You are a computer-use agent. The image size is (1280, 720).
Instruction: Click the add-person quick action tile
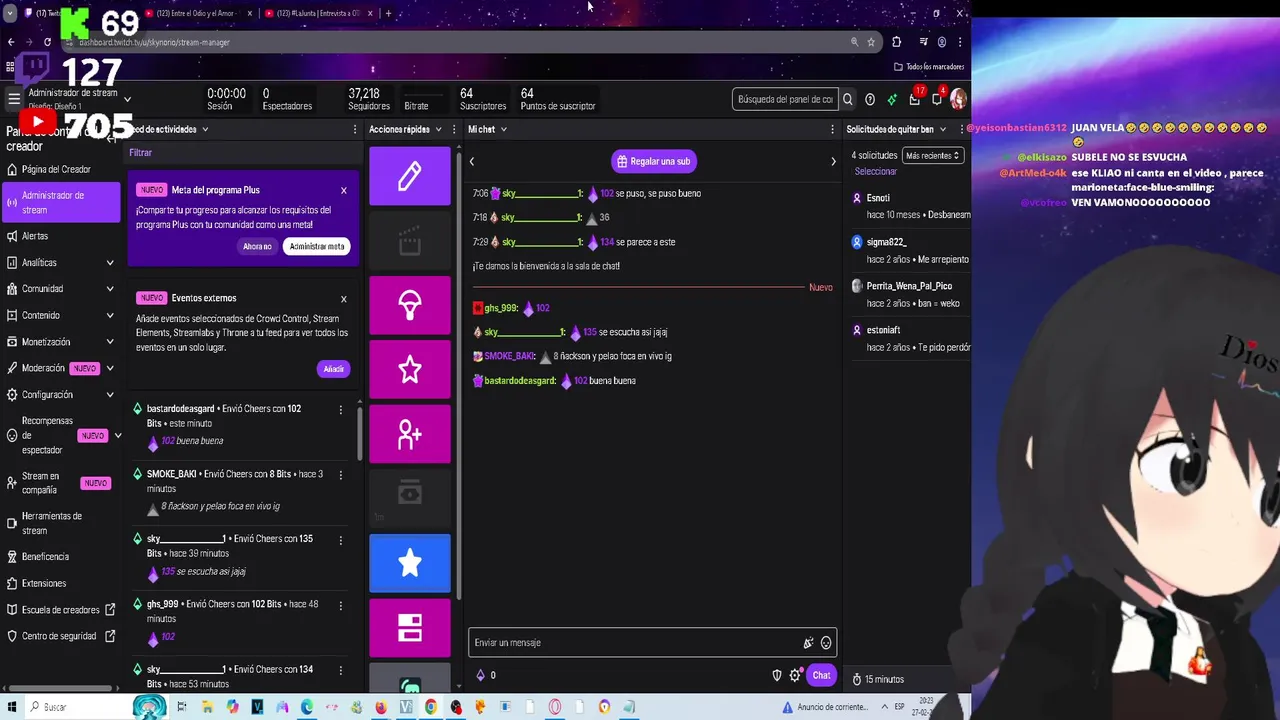(410, 434)
